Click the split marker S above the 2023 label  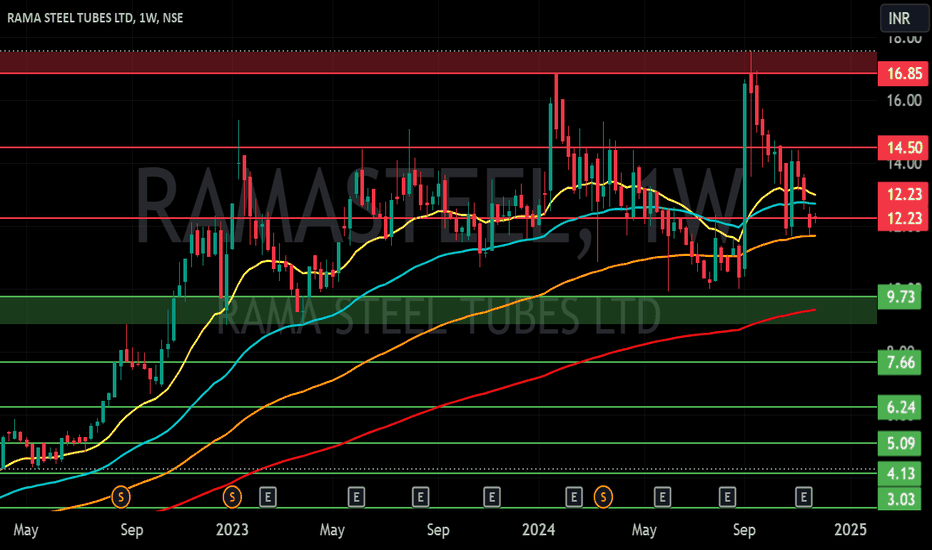232,496
